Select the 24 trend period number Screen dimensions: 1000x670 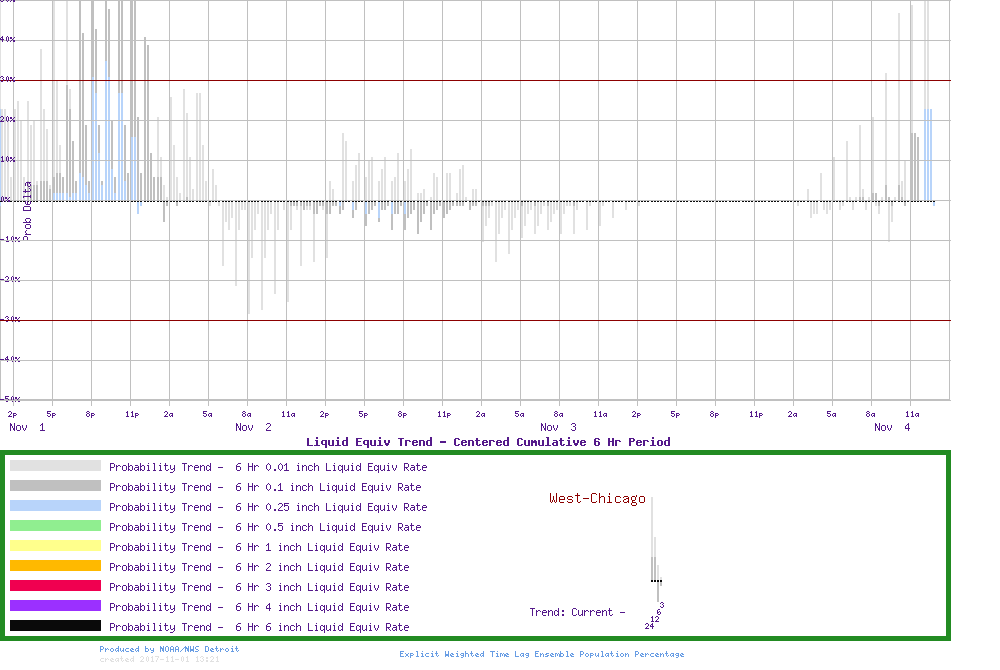click(649, 626)
